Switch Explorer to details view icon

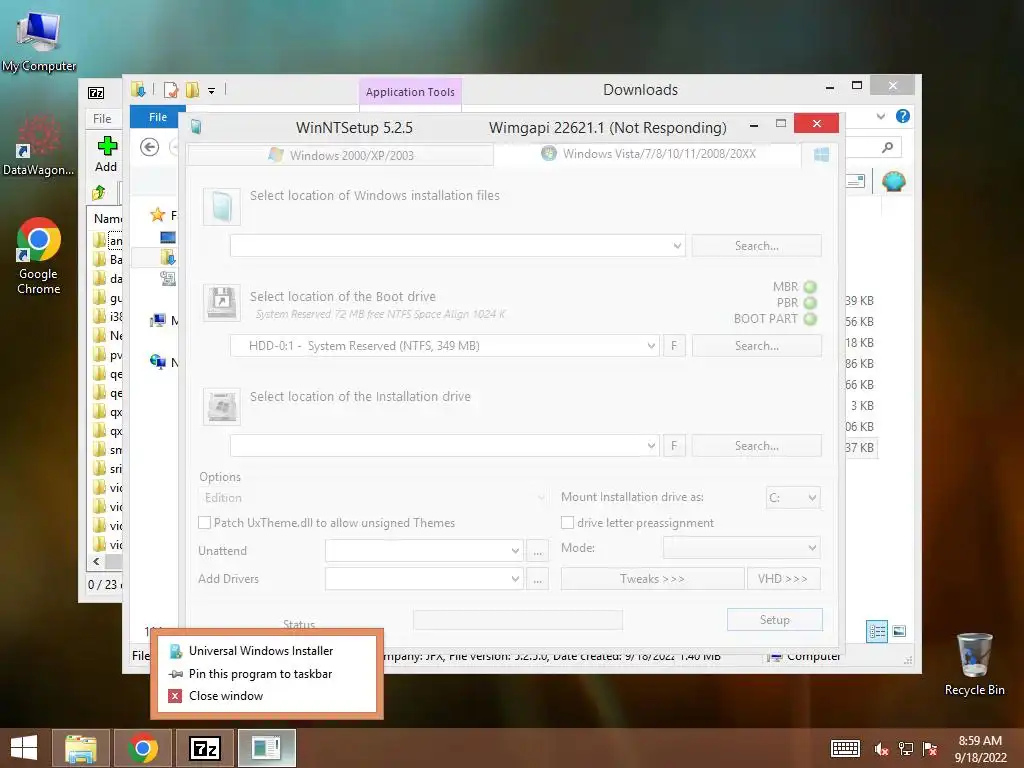click(x=877, y=631)
